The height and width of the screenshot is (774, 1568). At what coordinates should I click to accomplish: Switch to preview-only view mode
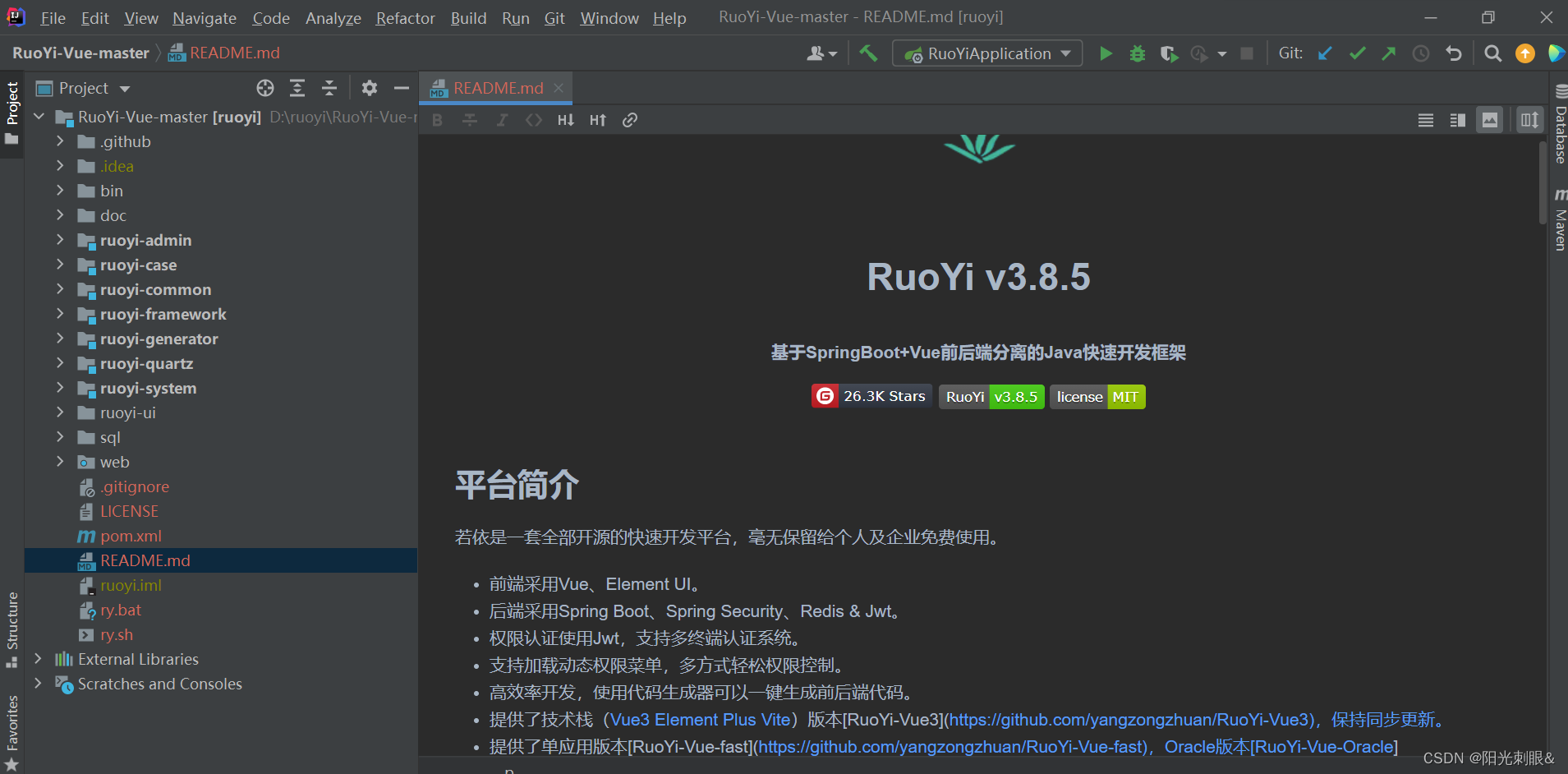click(1490, 120)
